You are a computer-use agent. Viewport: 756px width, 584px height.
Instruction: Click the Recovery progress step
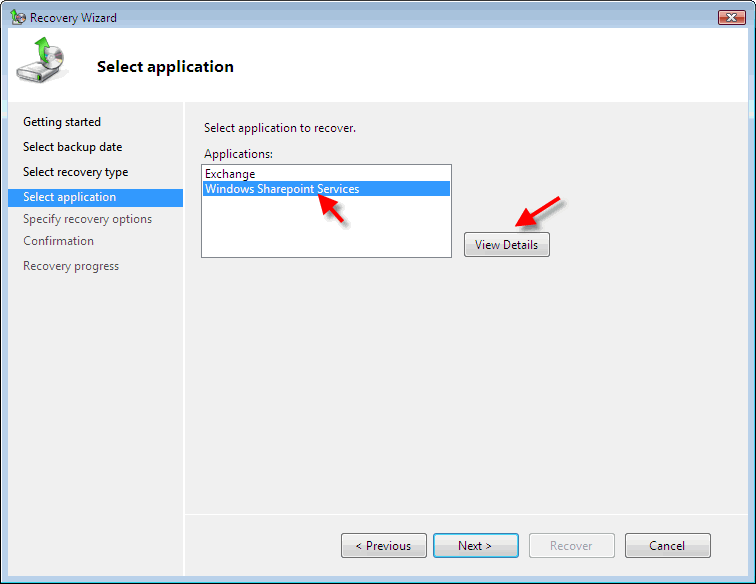71,266
